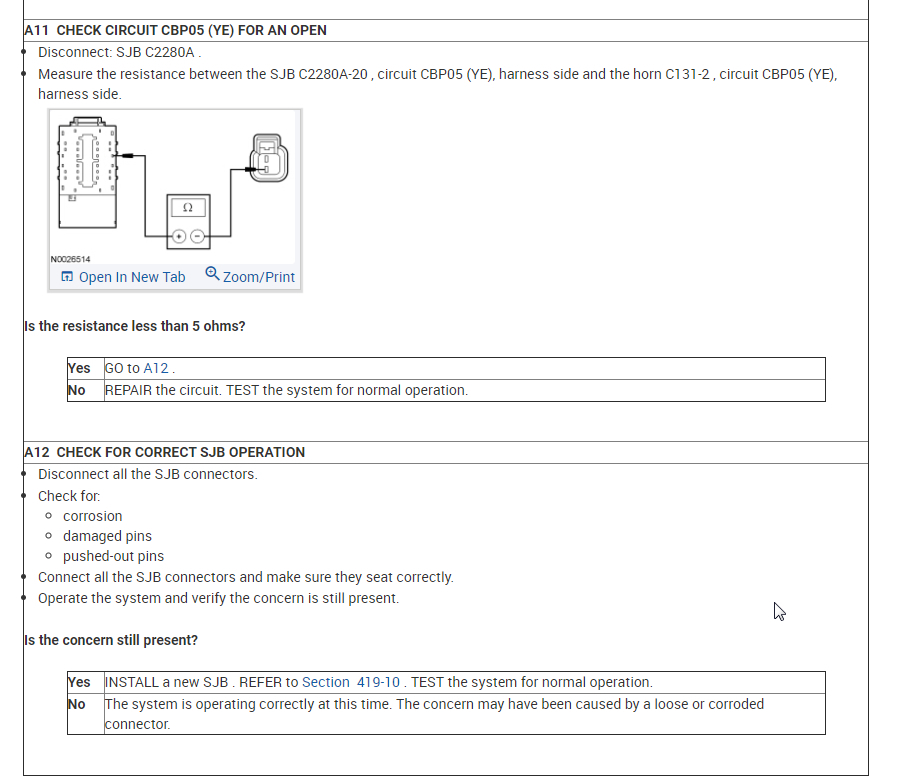Image resolution: width=904 pixels, height=776 pixels.
Task: Click the meter's negative terminal in the diagram
Action: [197, 237]
